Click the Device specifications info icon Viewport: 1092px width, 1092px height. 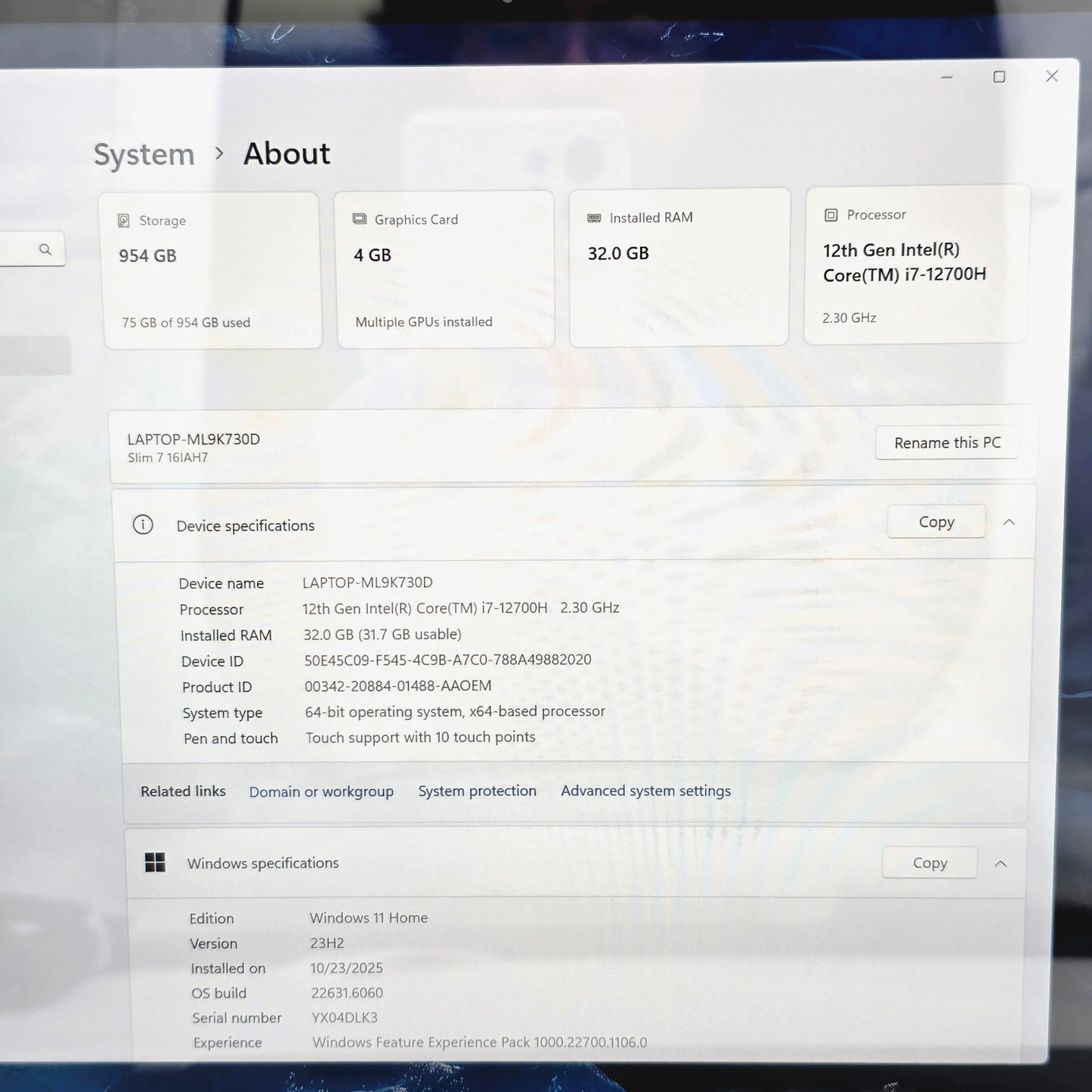[x=143, y=524]
